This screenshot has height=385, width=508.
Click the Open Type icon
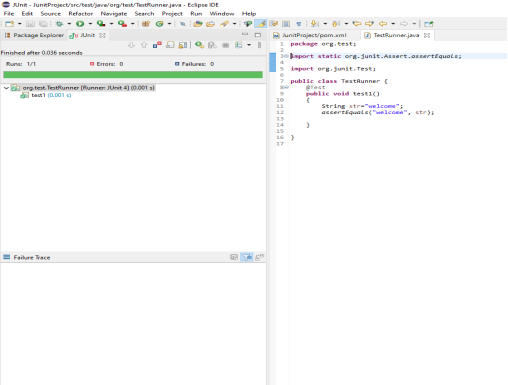tap(198, 24)
